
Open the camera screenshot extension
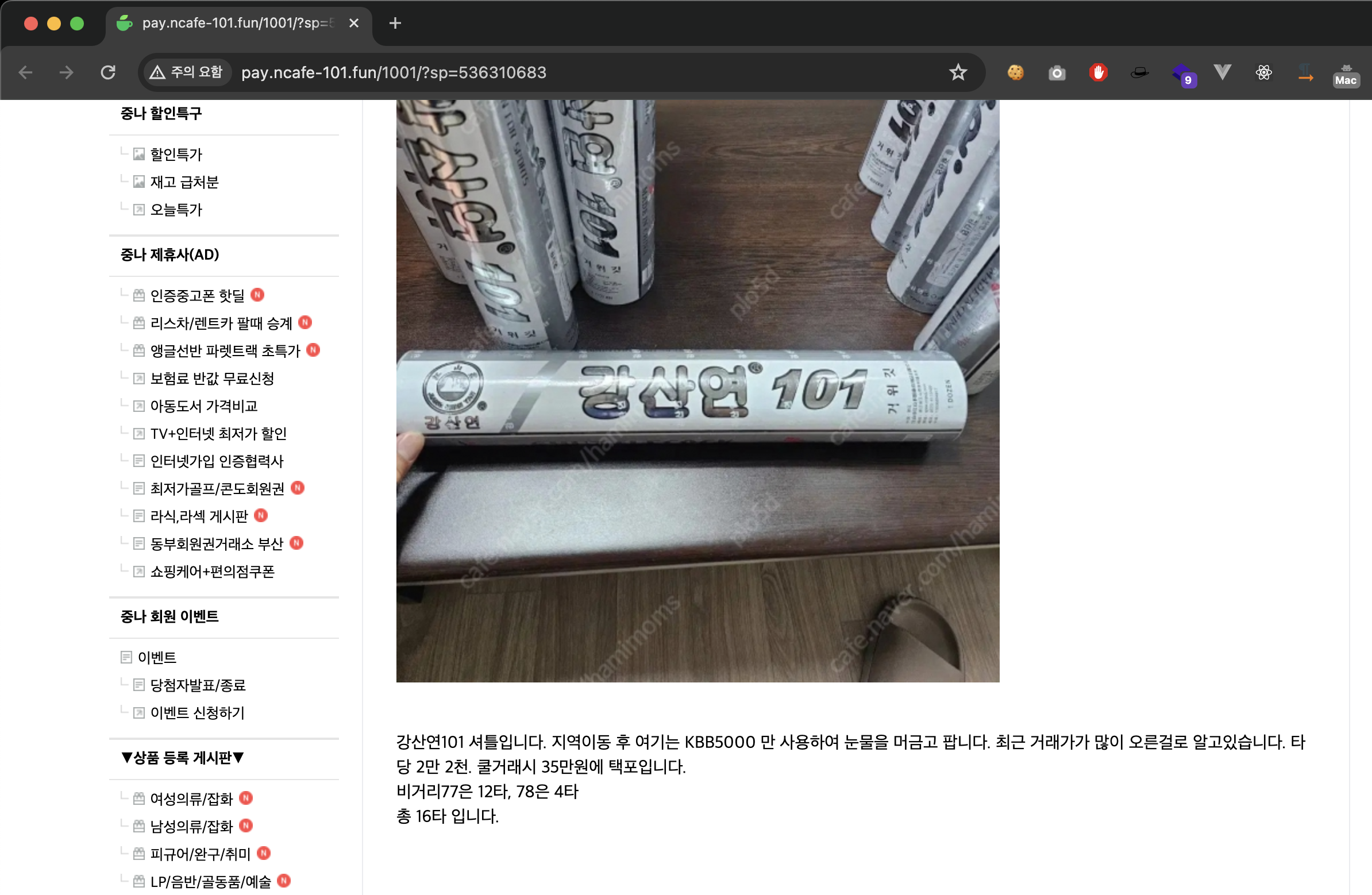(x=1056, y=72)
